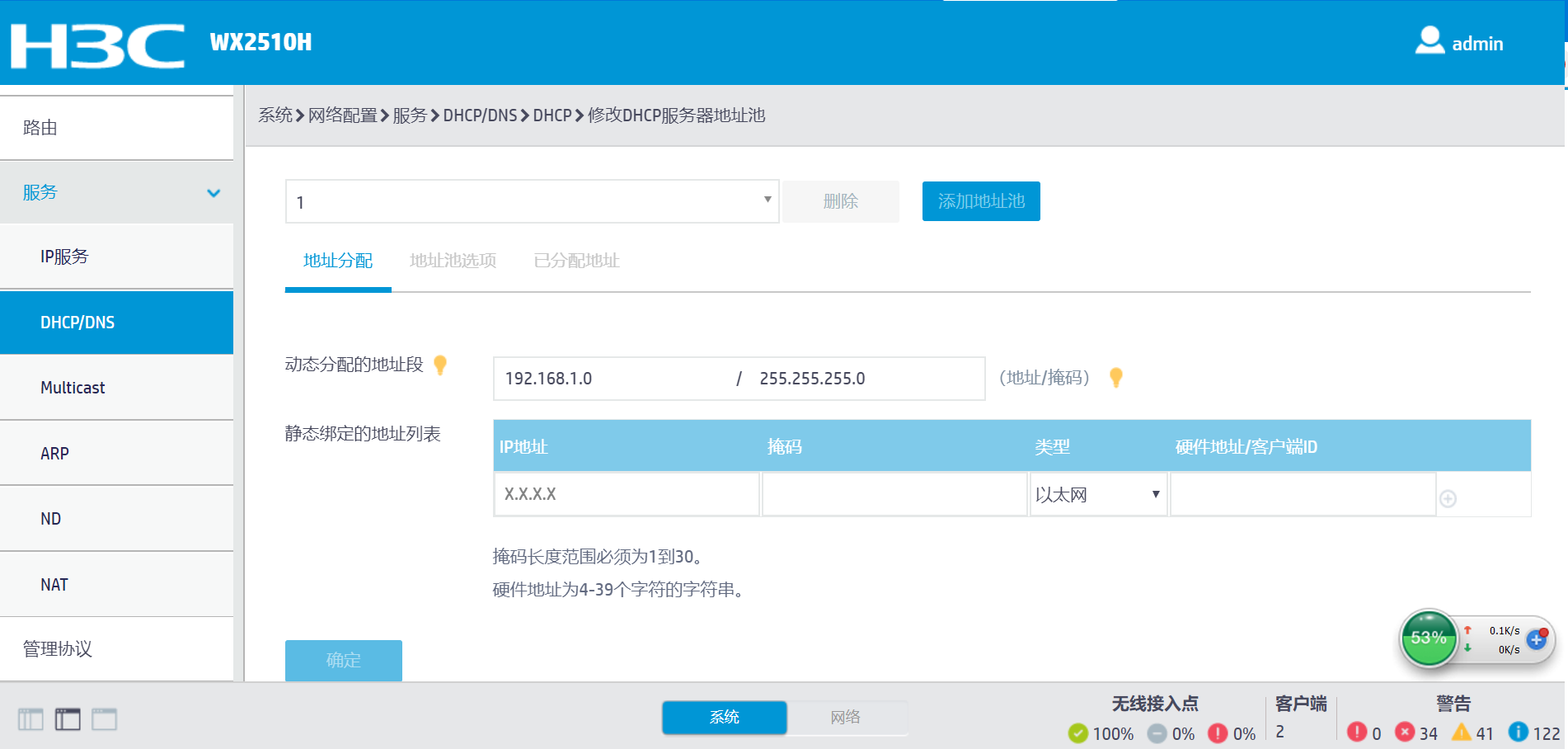This screenshot has height=749, width=1568.
Task: Click the IP地址 column header
Action: [x=523, y=447]
